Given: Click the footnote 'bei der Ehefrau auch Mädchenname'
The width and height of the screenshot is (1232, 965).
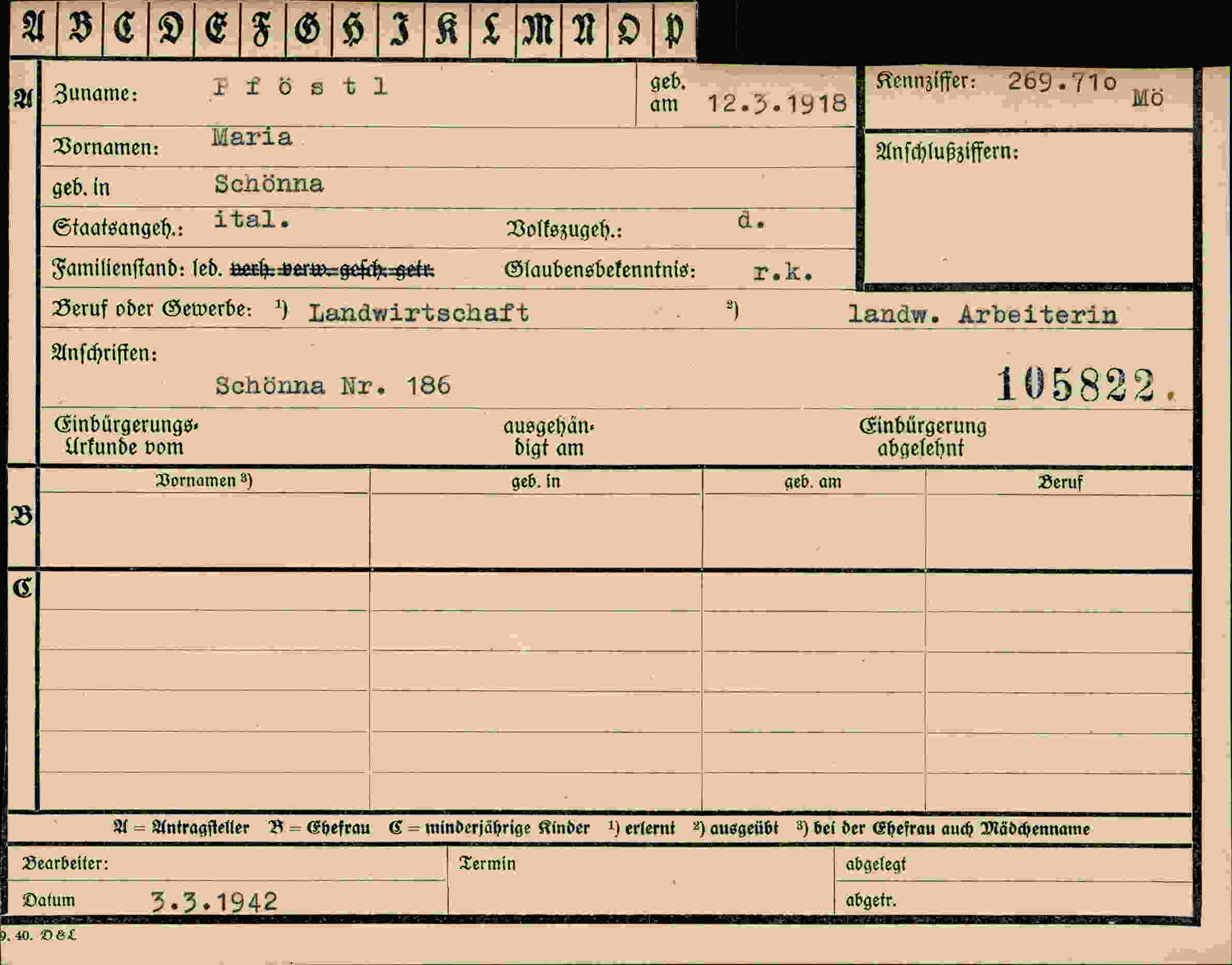Looking at the screenshot, I should (952, 828).
